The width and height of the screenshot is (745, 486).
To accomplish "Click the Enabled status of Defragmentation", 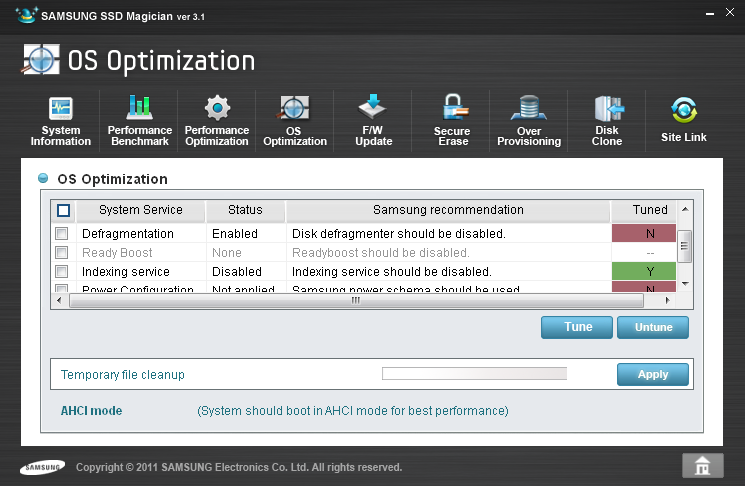I will tap(235, 234).
